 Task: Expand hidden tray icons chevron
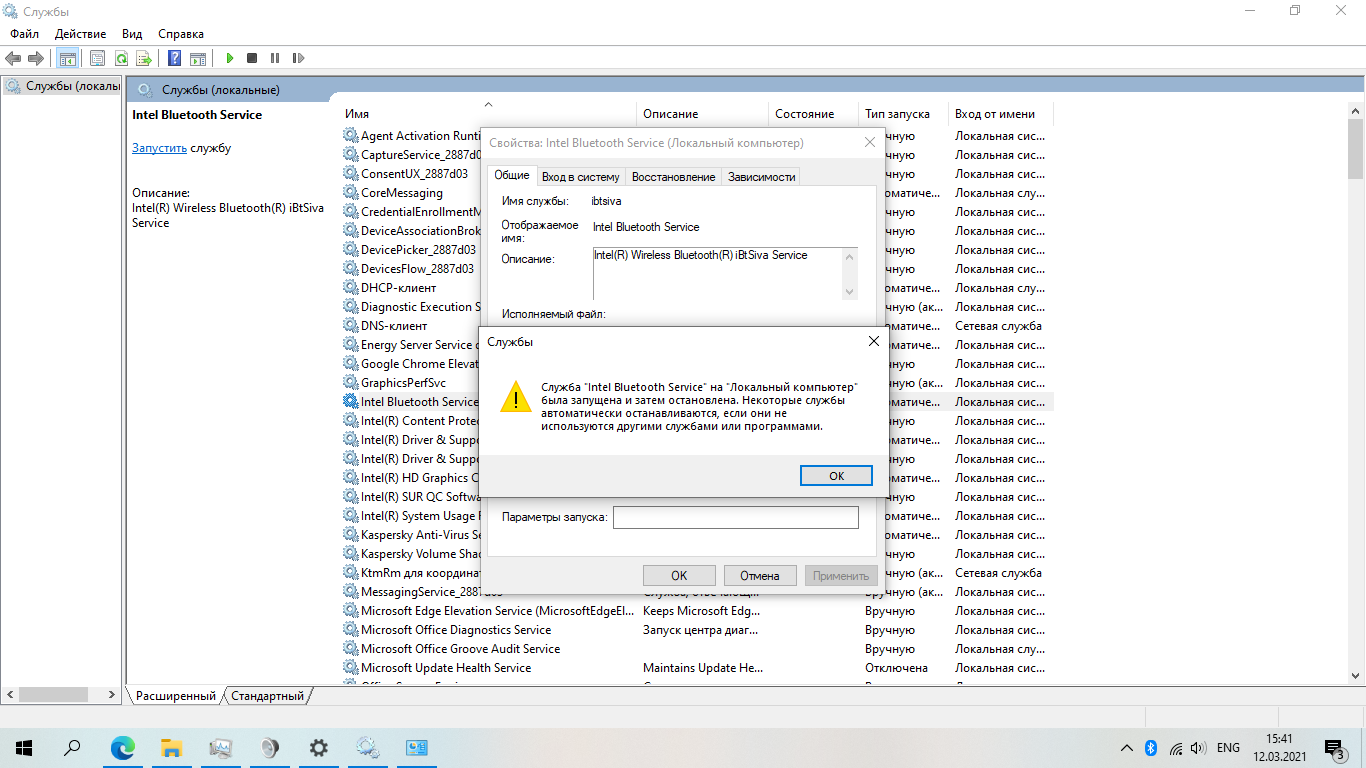[1126, 747]
